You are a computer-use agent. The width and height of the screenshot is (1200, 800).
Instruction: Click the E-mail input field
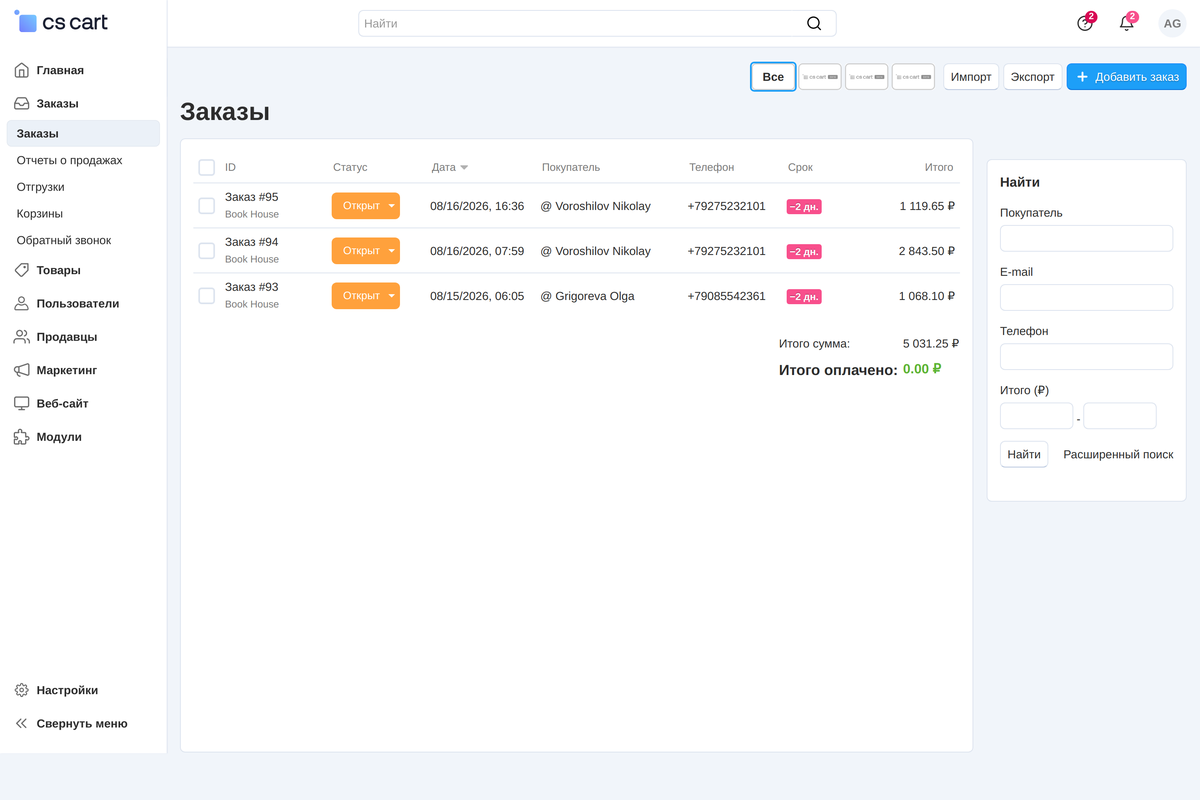[x=1086, y=297]
